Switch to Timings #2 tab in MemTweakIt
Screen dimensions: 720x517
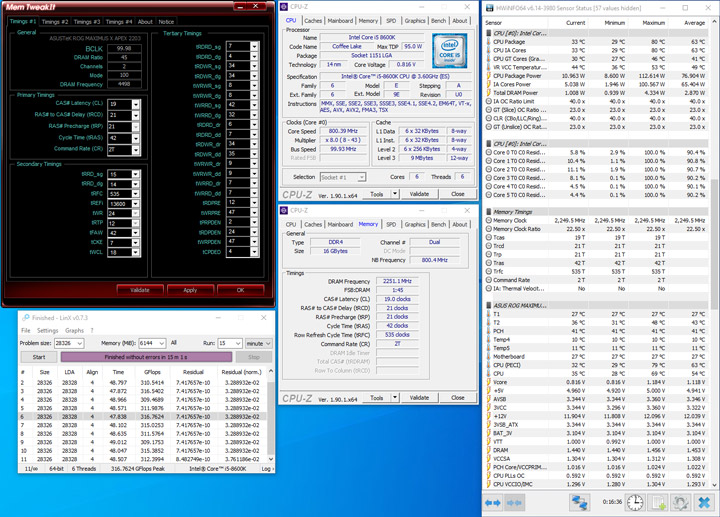click(55, 21)
